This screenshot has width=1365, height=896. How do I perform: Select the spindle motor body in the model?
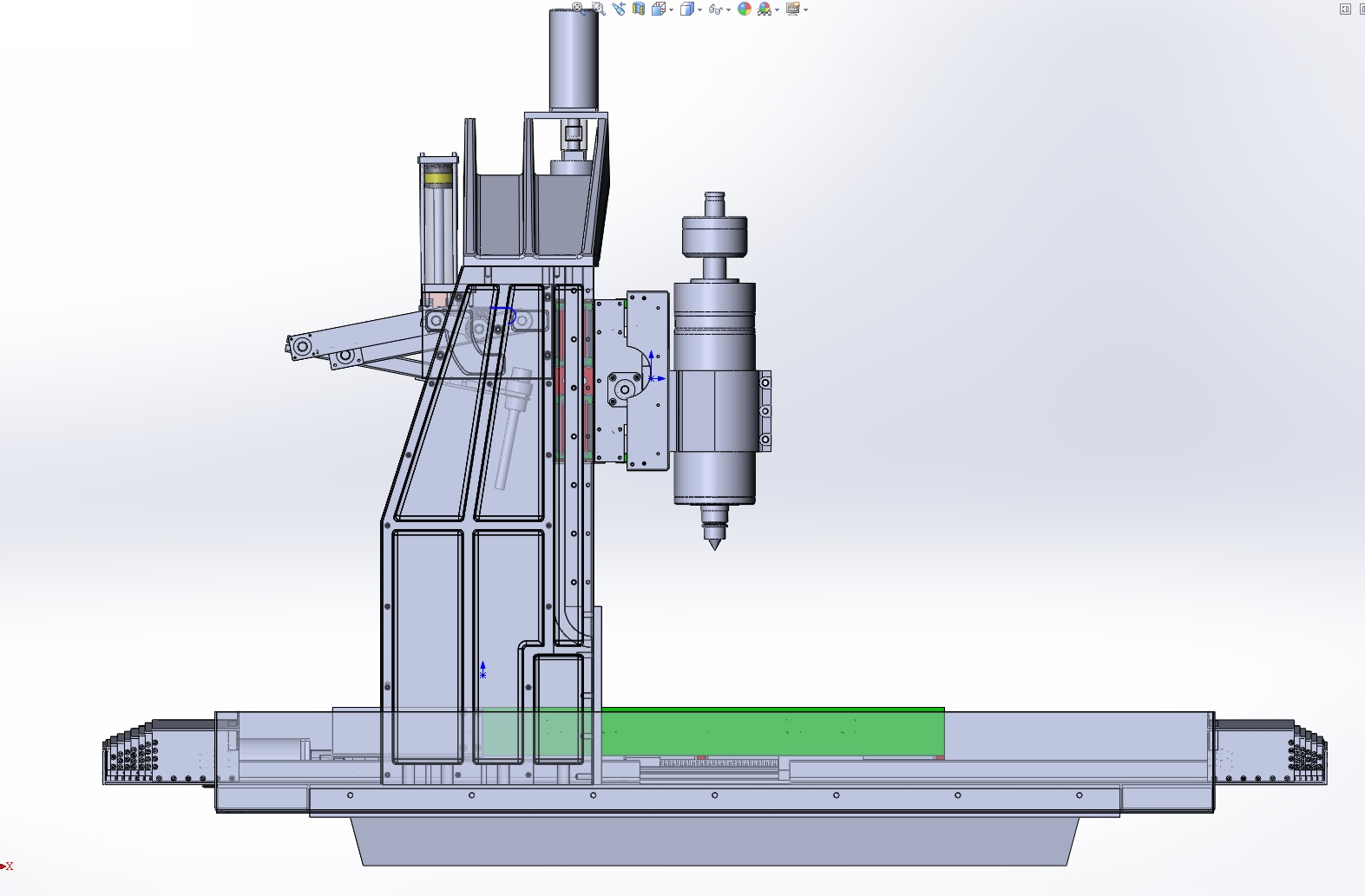[x=714, y=390]
